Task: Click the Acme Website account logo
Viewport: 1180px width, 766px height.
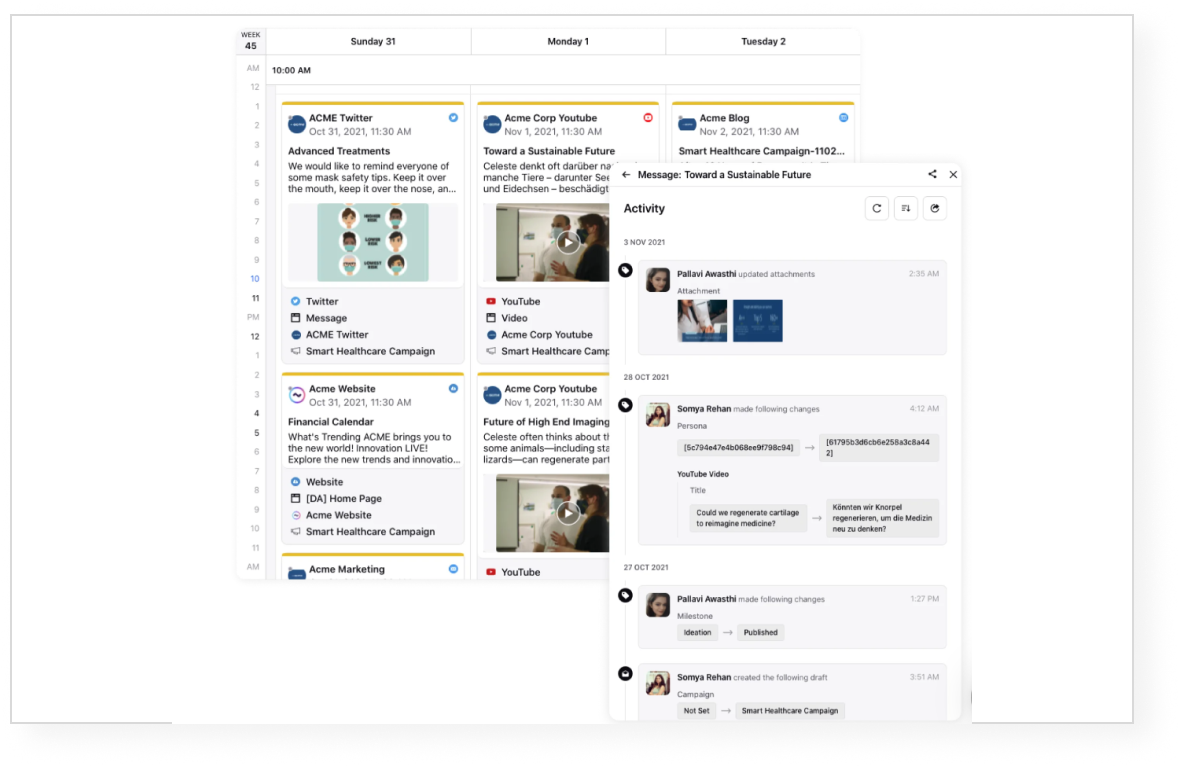Action: tap(297, 395)
